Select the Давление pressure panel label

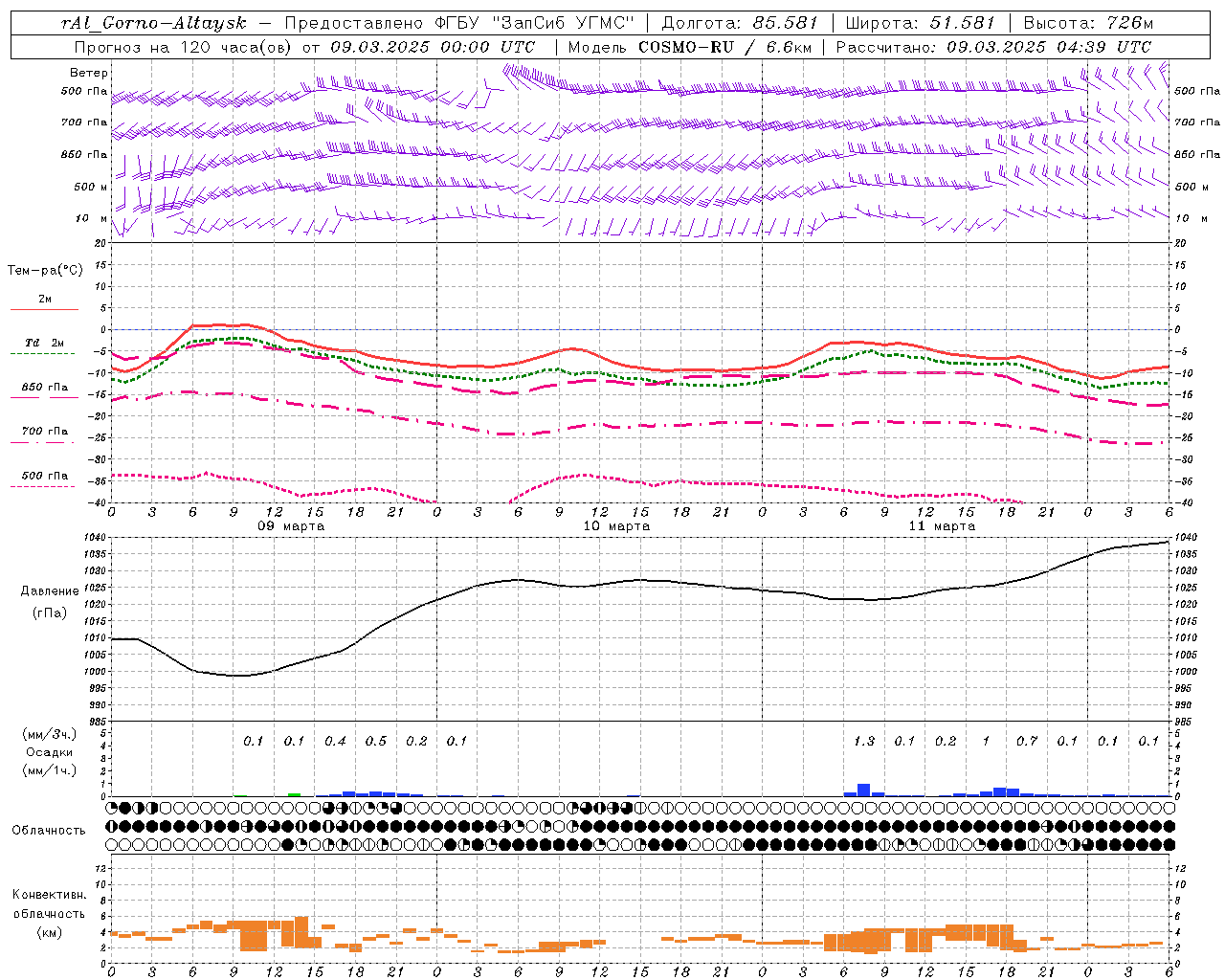50,591
